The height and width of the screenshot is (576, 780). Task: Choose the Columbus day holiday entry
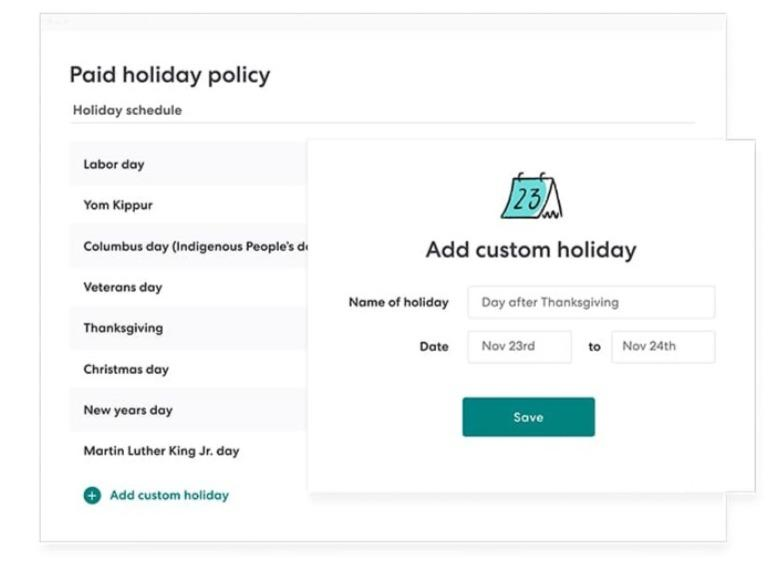(x=189, y=246)
